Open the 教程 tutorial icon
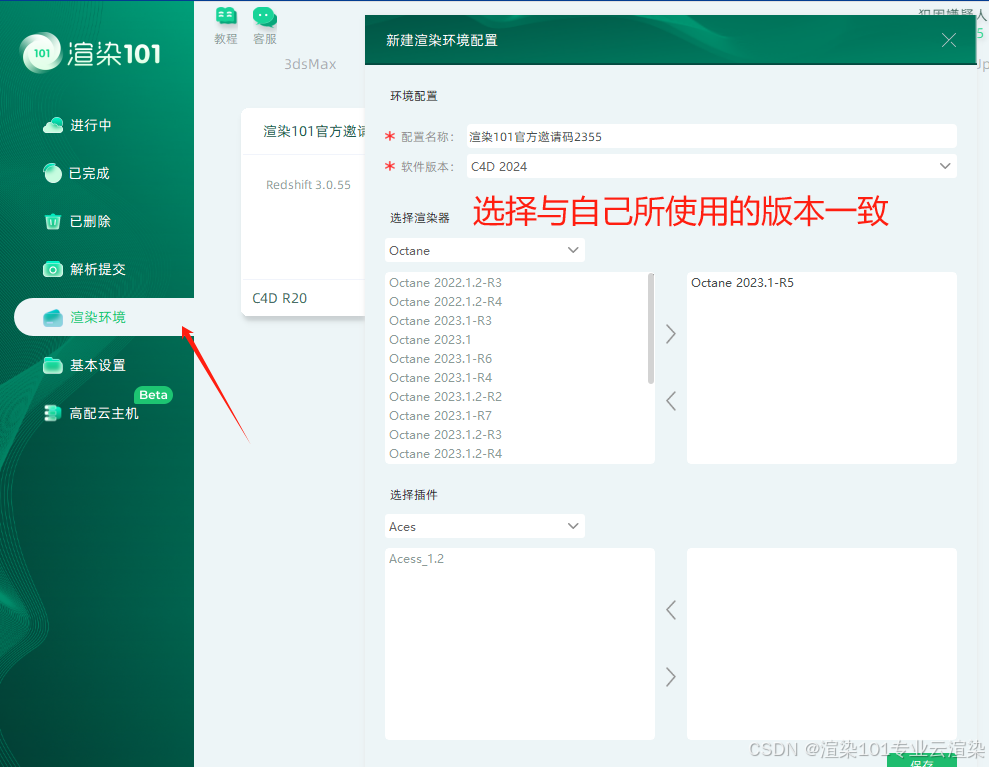The width and height of the screenshot is (989, 767). tap(226, 26)
